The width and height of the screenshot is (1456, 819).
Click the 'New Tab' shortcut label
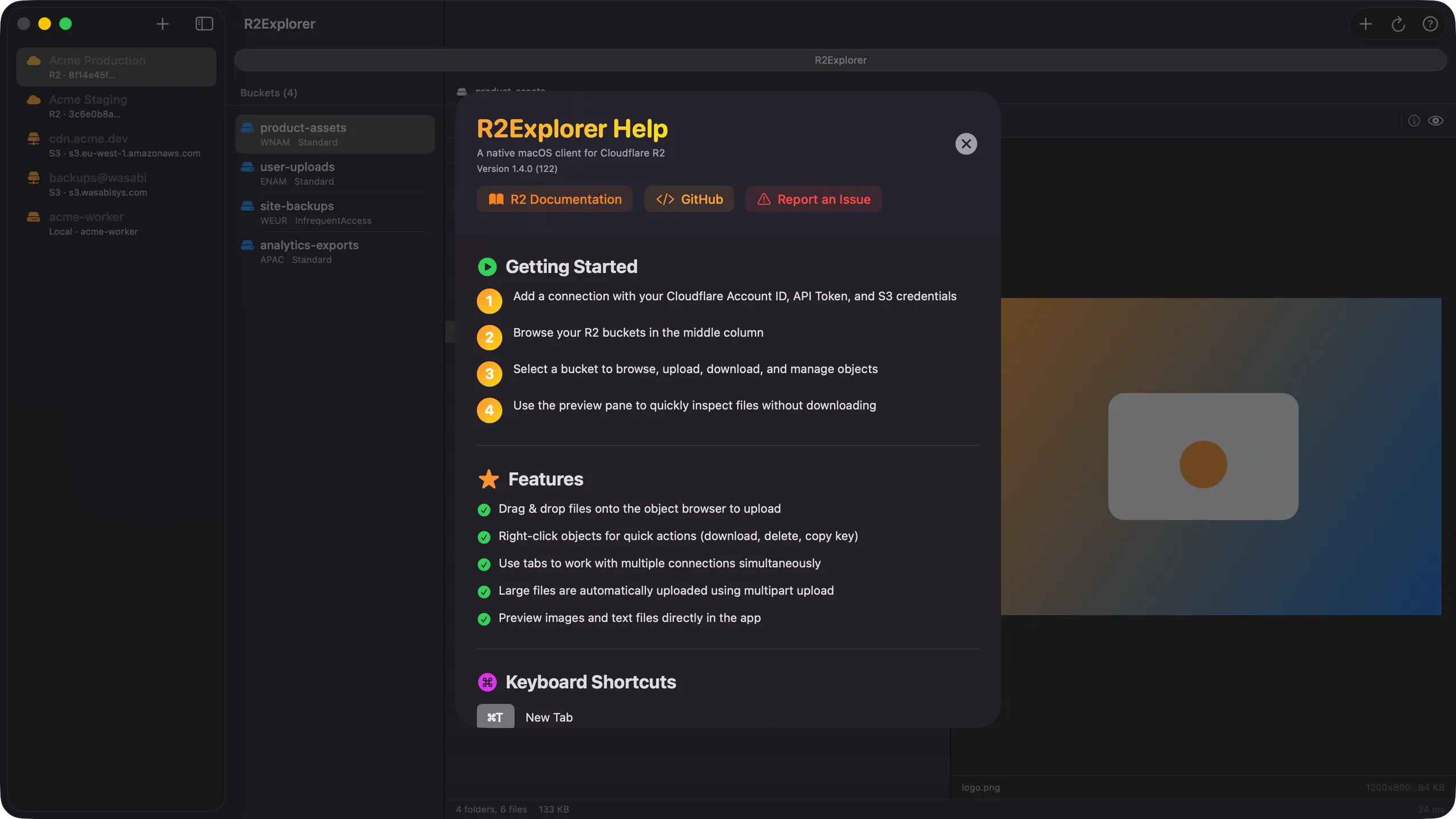click(549, 717)
